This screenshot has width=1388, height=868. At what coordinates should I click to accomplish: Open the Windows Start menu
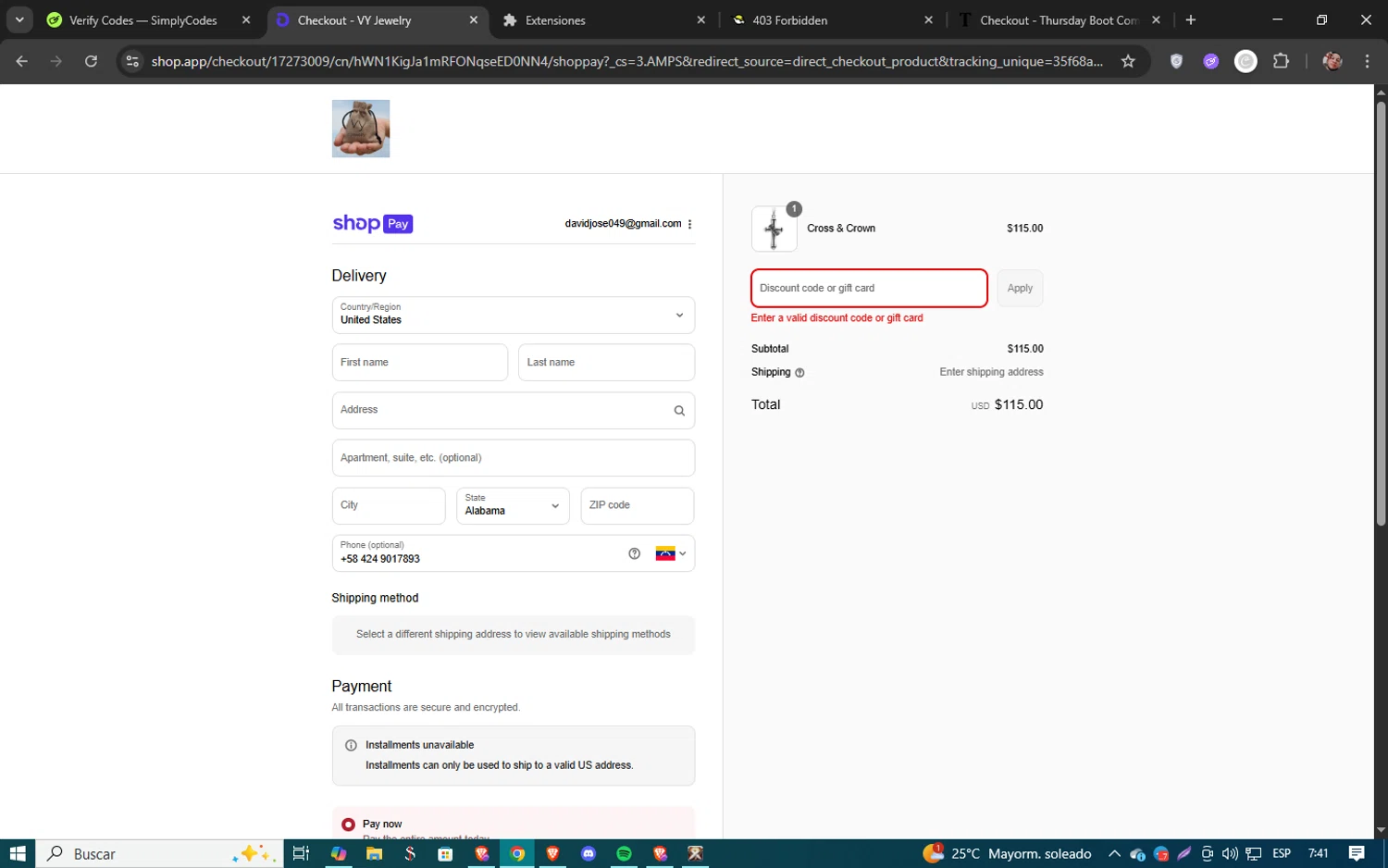click(x=18, y=853)
